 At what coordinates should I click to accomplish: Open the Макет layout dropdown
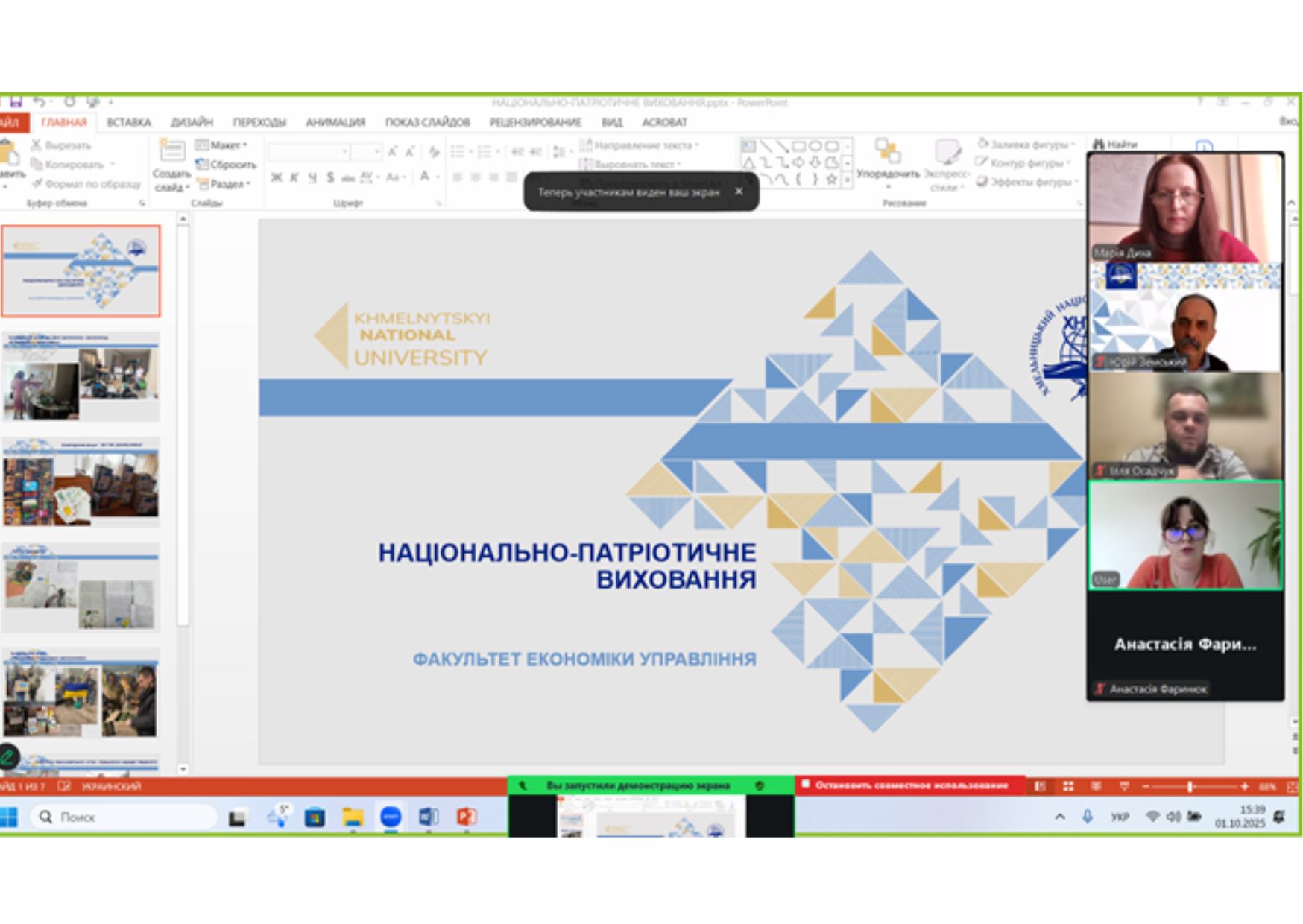(x=221, y=145)
